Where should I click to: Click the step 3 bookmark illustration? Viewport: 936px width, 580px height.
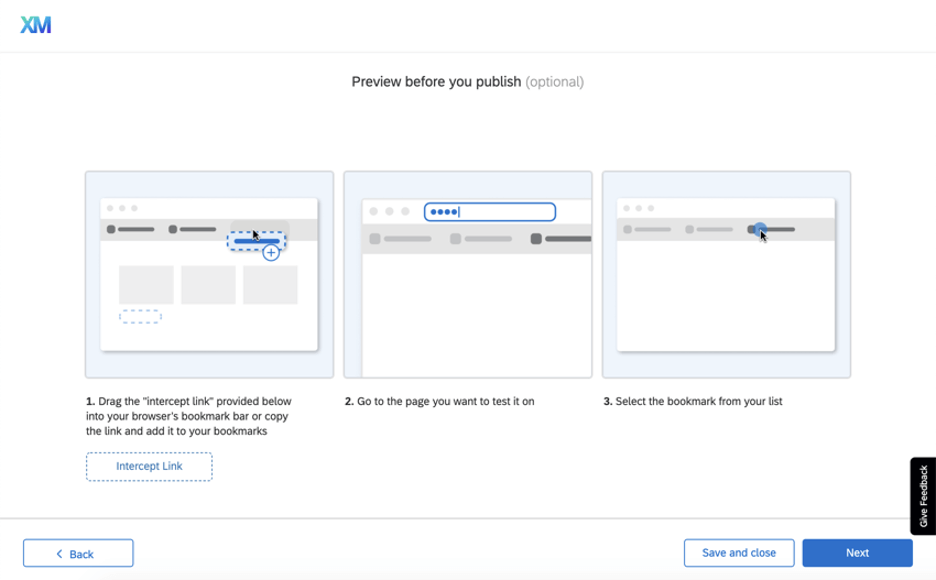pos(726,274)
